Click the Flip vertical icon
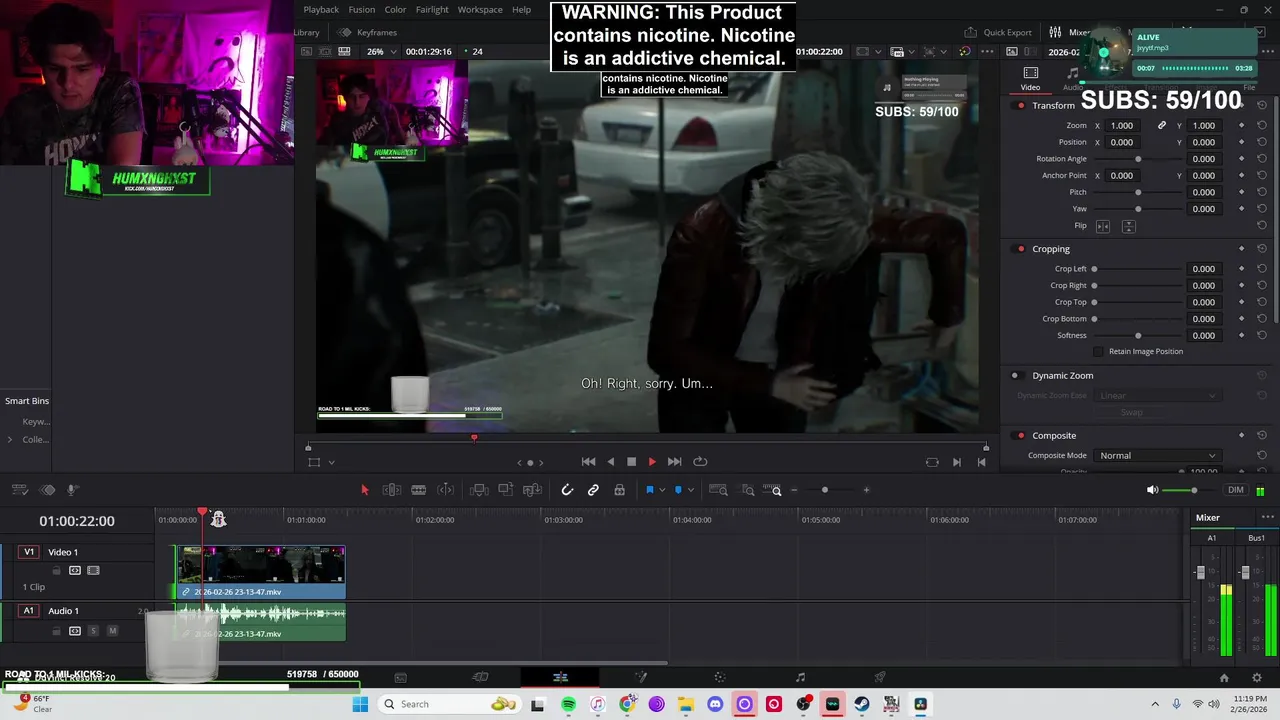Image resolution: width=1280 pixels, height=720 pixels. (x=1128, y=226)
